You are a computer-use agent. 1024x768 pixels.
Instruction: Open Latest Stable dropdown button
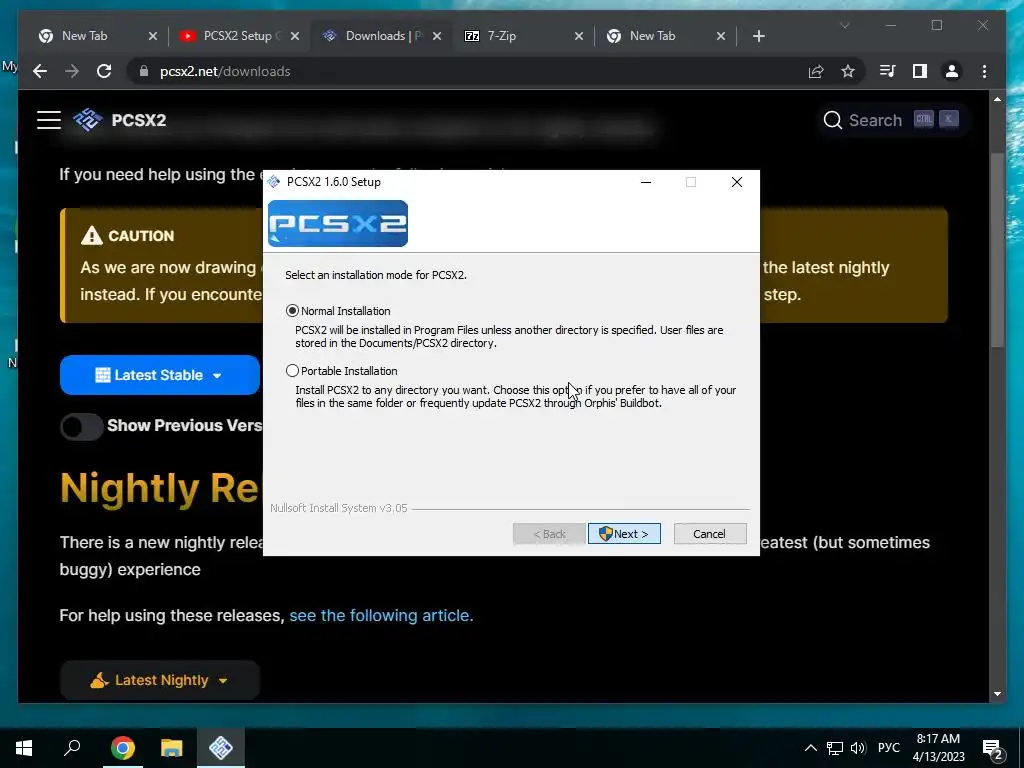159,375
